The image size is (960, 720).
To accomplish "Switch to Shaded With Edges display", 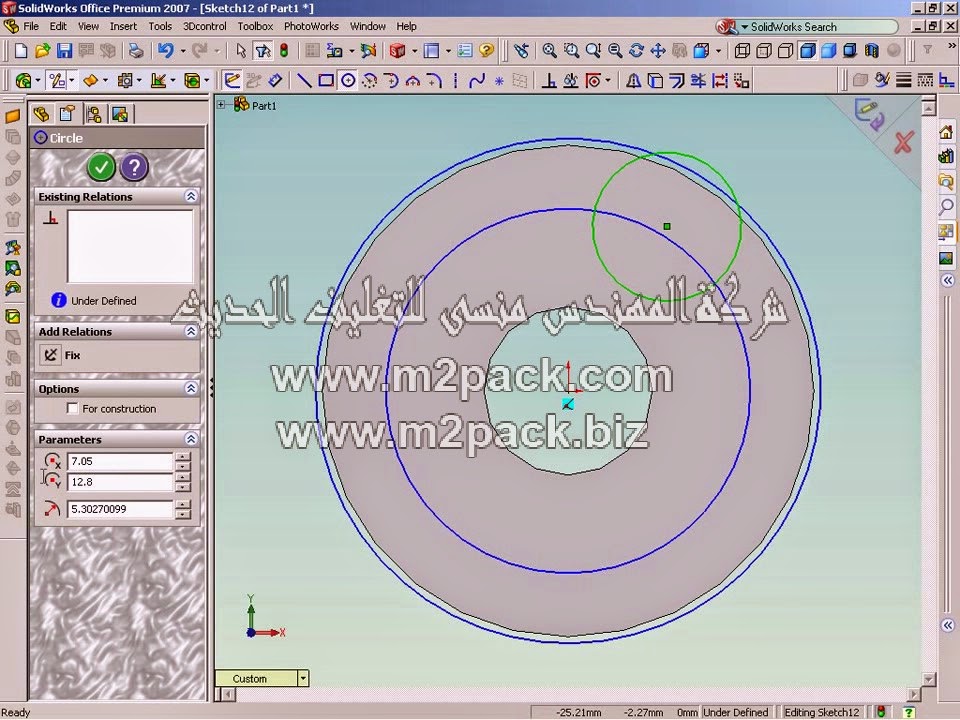I will pos(808,51).
